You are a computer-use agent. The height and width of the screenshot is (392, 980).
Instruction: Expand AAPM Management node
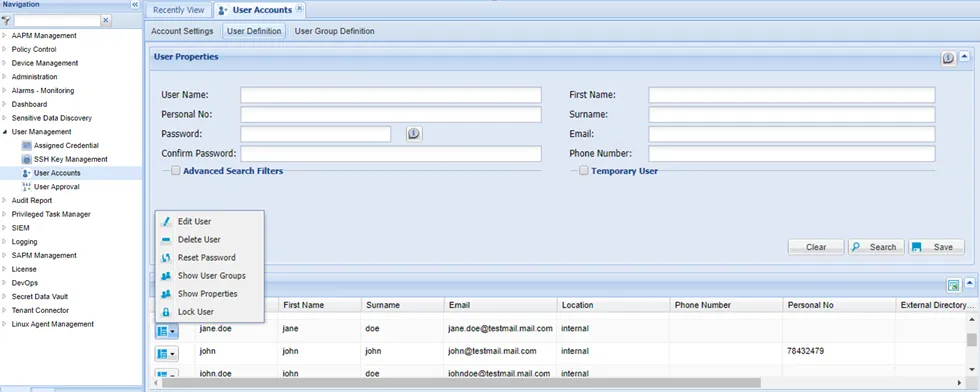pyautogui.click(x=5, y=36)
